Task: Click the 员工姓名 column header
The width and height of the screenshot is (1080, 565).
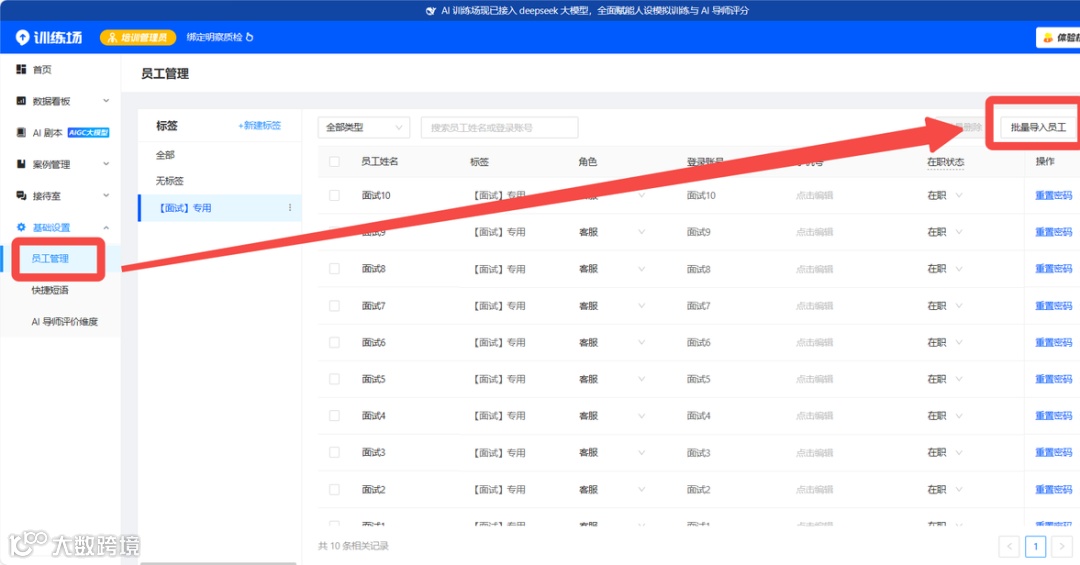Action: point(380,162)
